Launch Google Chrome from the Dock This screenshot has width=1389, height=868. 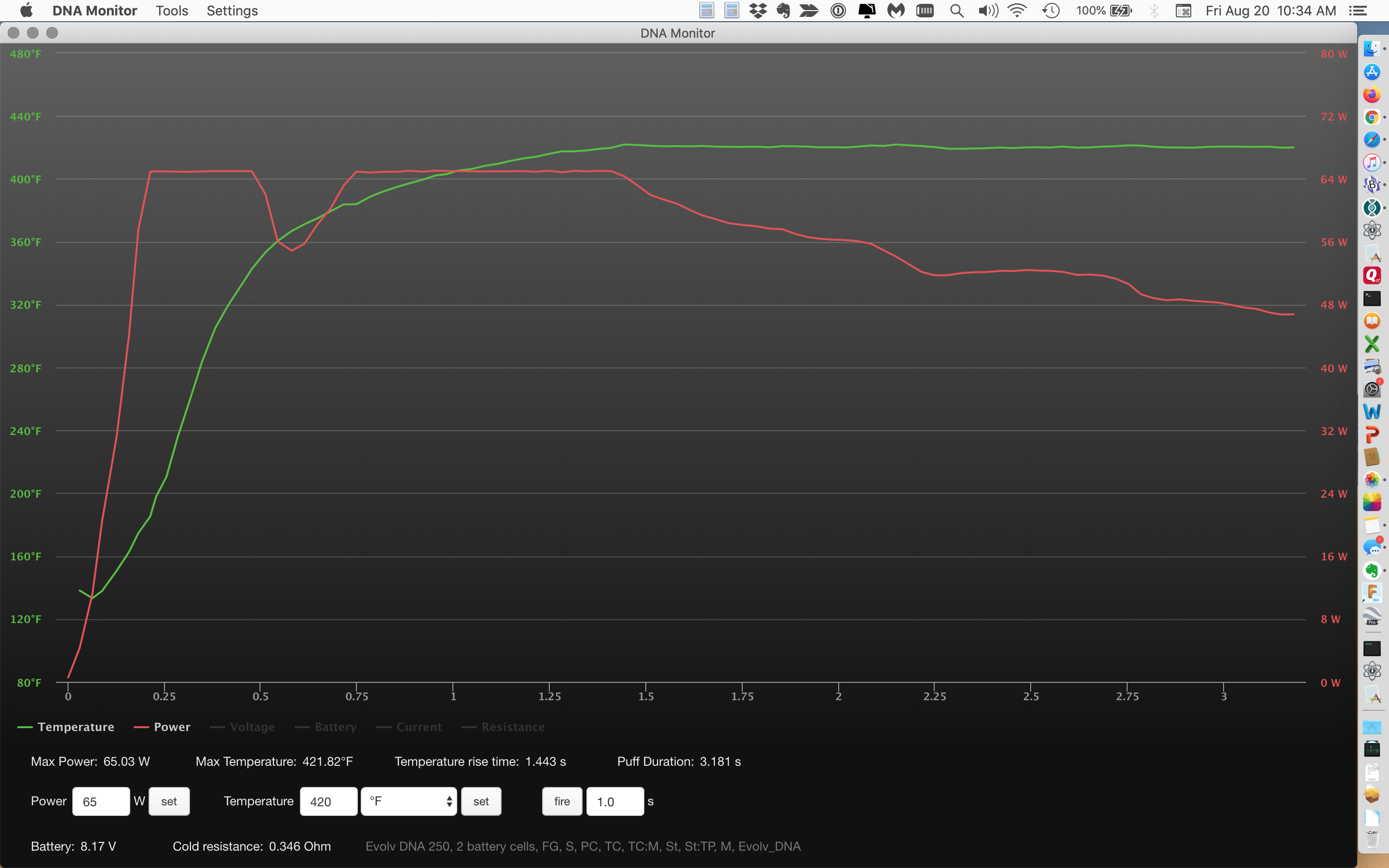tap(1372, 117)
